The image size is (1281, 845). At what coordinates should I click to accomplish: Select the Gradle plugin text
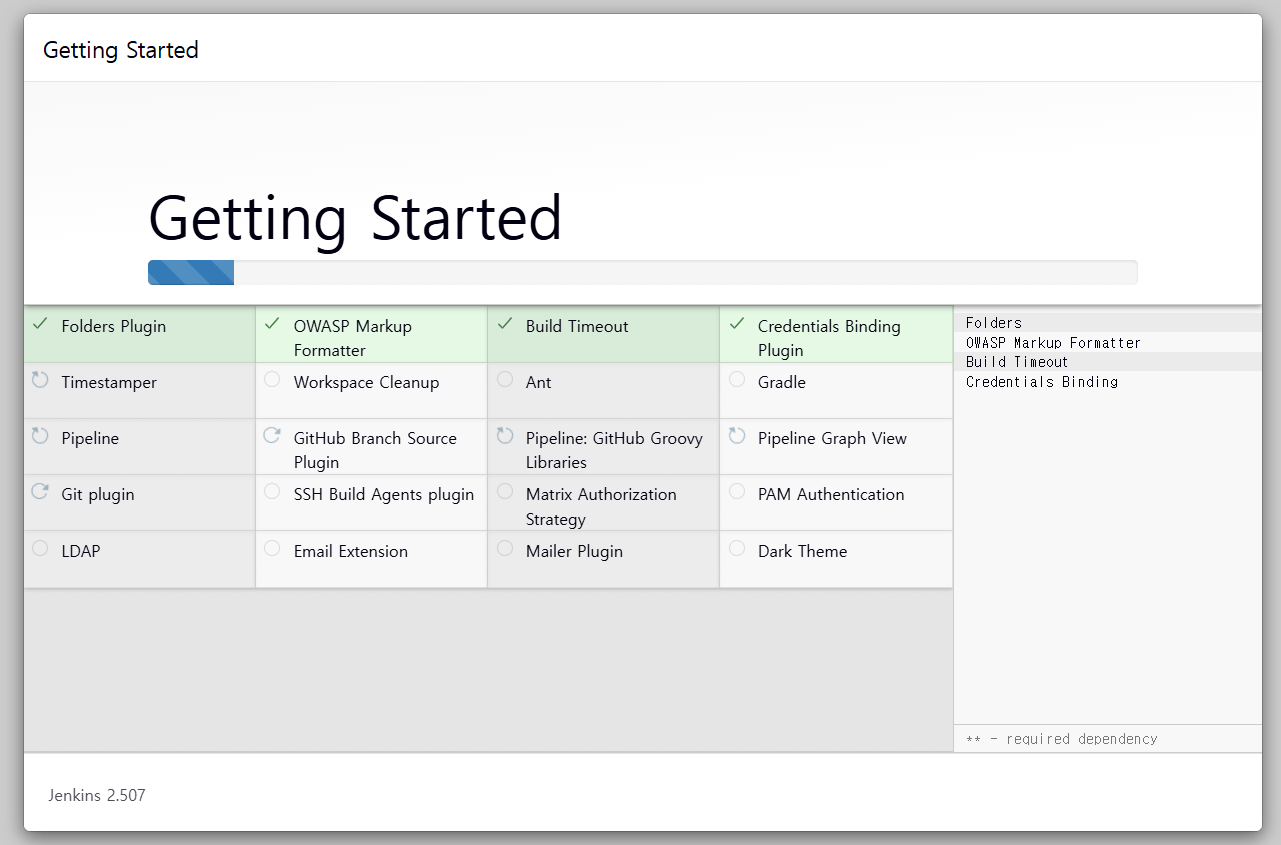tap(782, 382)
